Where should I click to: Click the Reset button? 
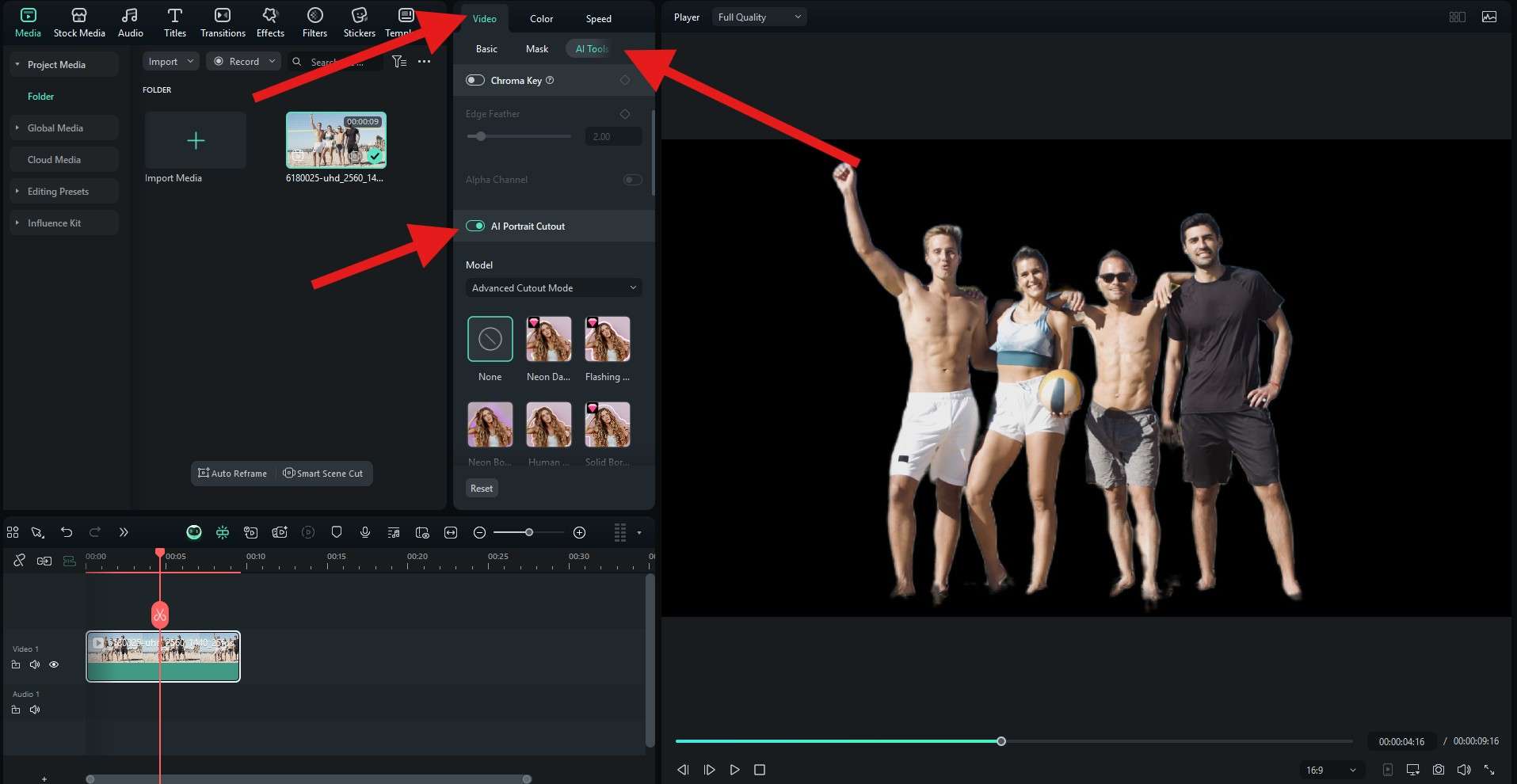[x=482, y=488]
